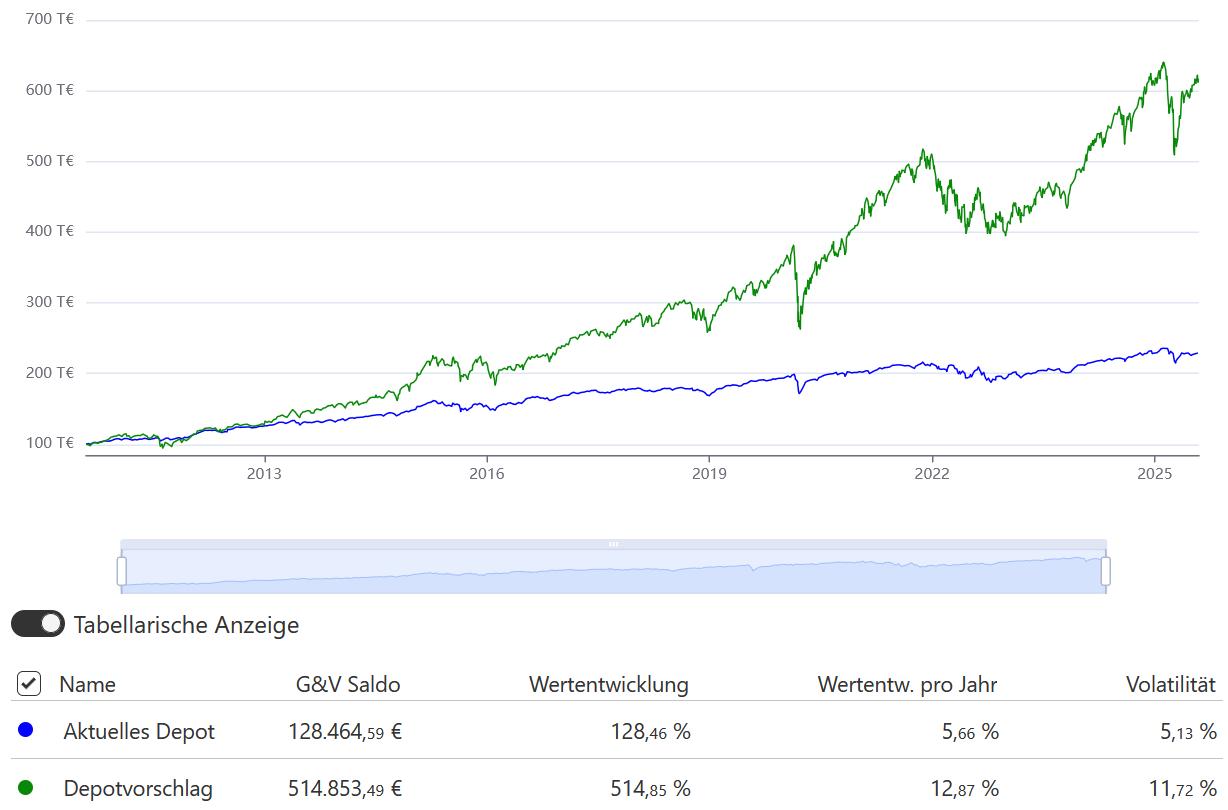Sort by Wertentw. pro Jahr column header
Viewport: 1228px width, 810px height.
906,684
